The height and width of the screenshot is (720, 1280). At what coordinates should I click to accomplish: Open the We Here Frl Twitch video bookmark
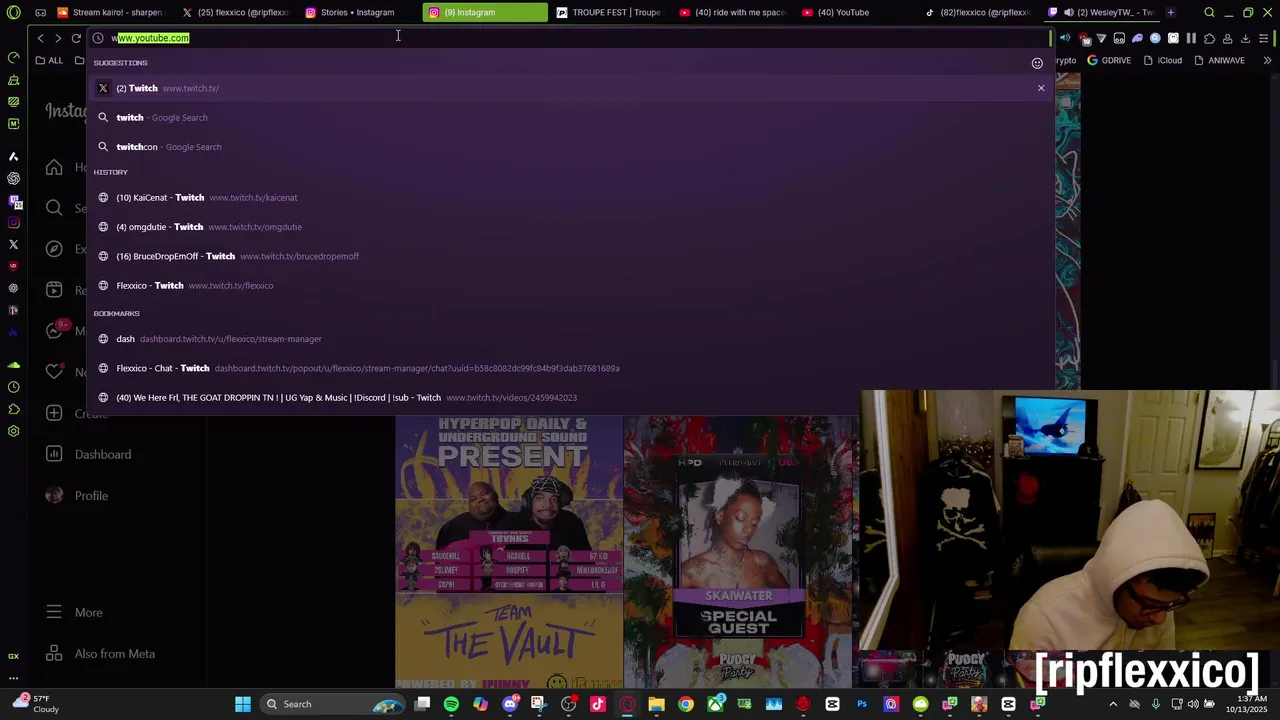click(x=570, y=397)
